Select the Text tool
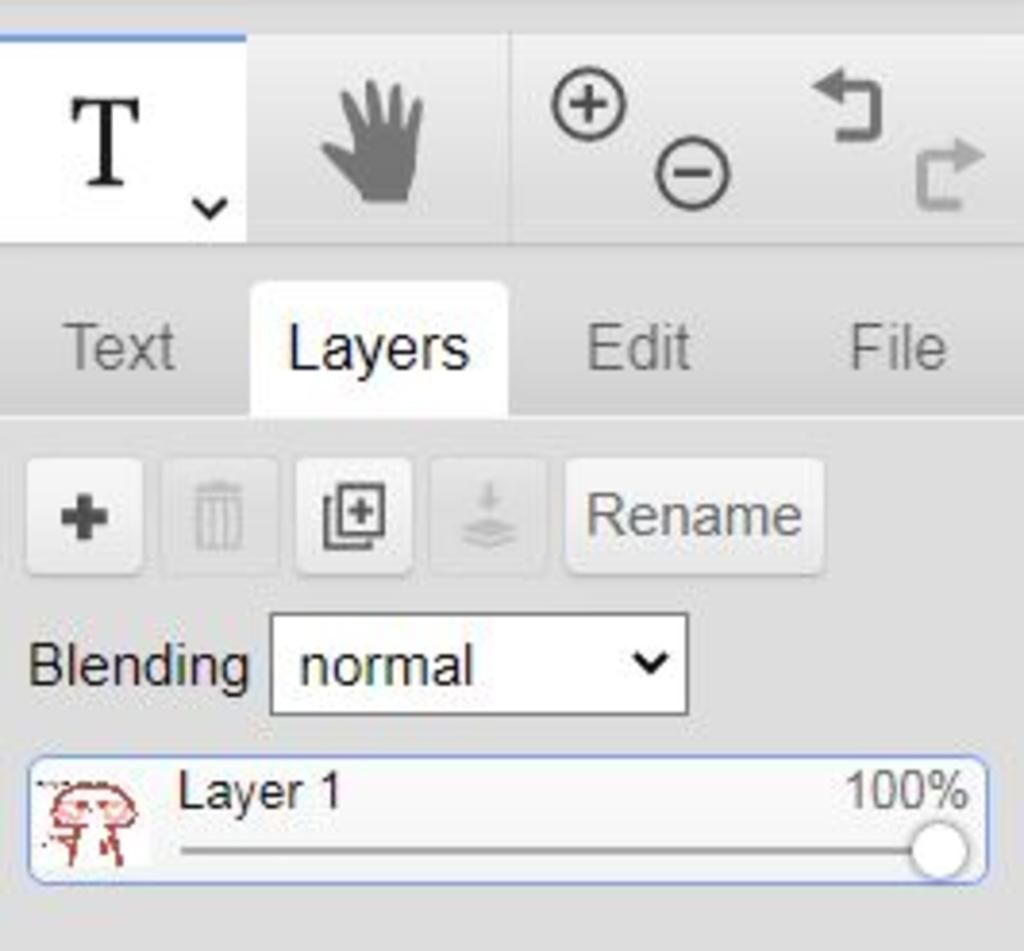The image size is (1024, 951). [x=106, y=140]
